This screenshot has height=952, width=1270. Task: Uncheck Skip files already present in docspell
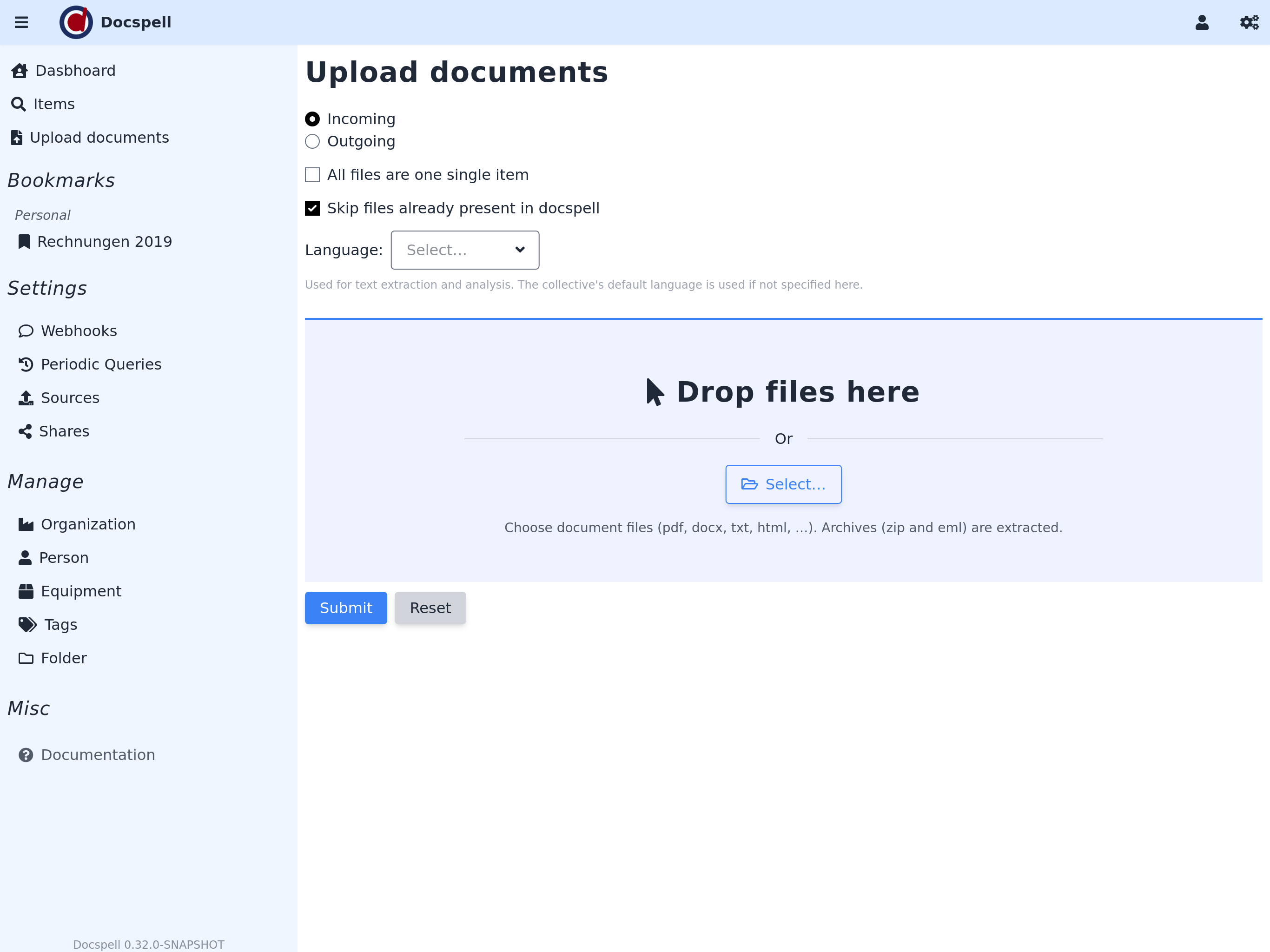pyautogui.click(x=312, y=208)
